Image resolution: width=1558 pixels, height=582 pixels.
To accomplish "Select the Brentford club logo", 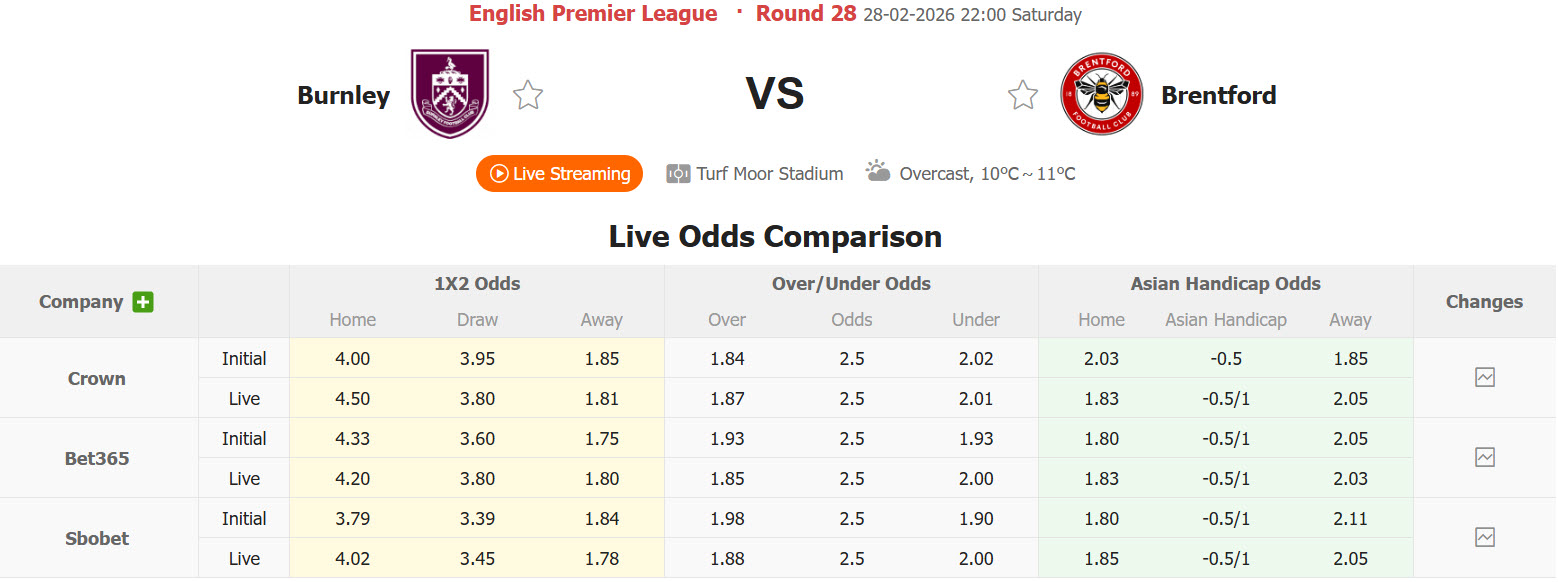I will click(x=1101, y=94).
